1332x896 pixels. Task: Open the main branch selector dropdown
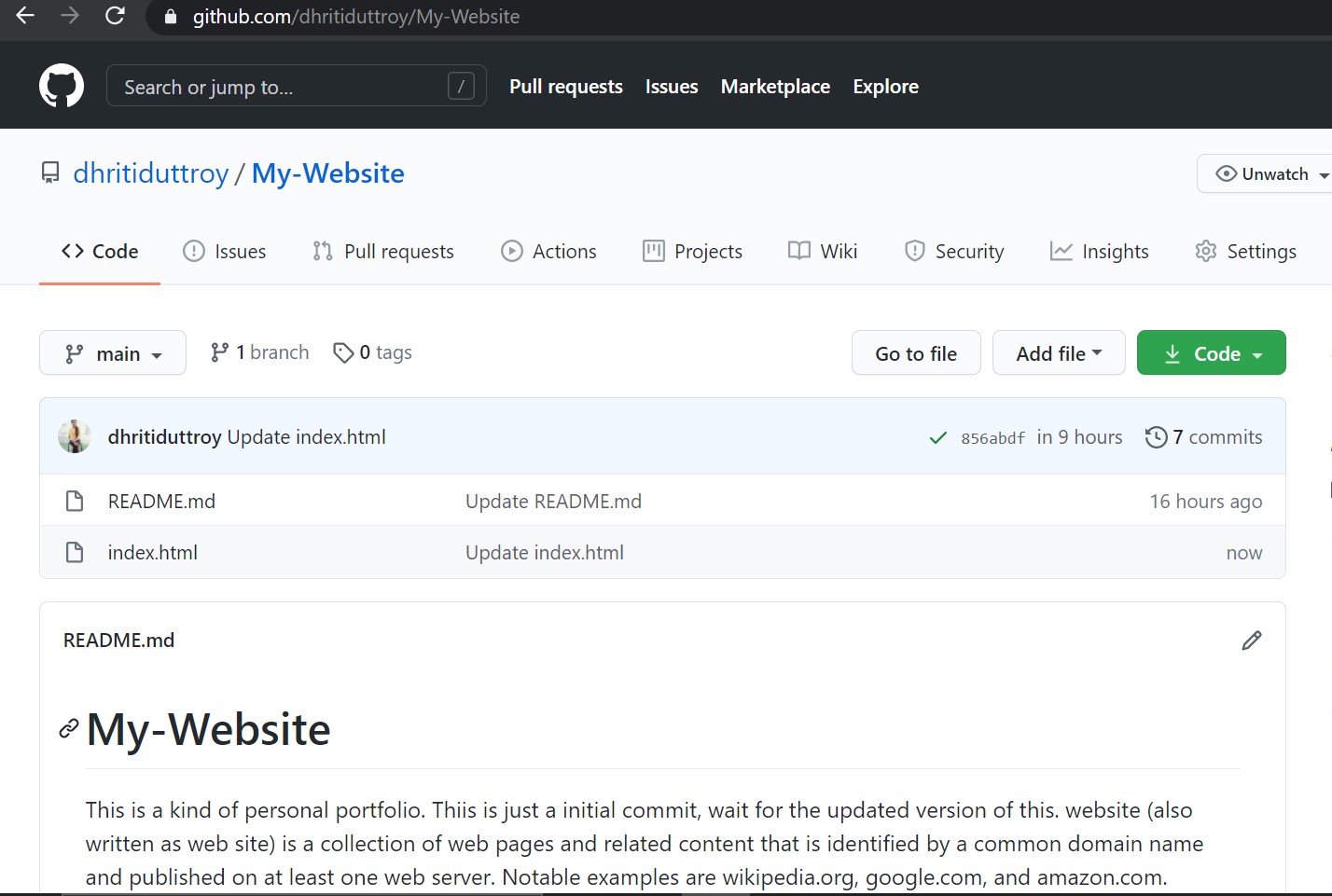coord(113,353)
